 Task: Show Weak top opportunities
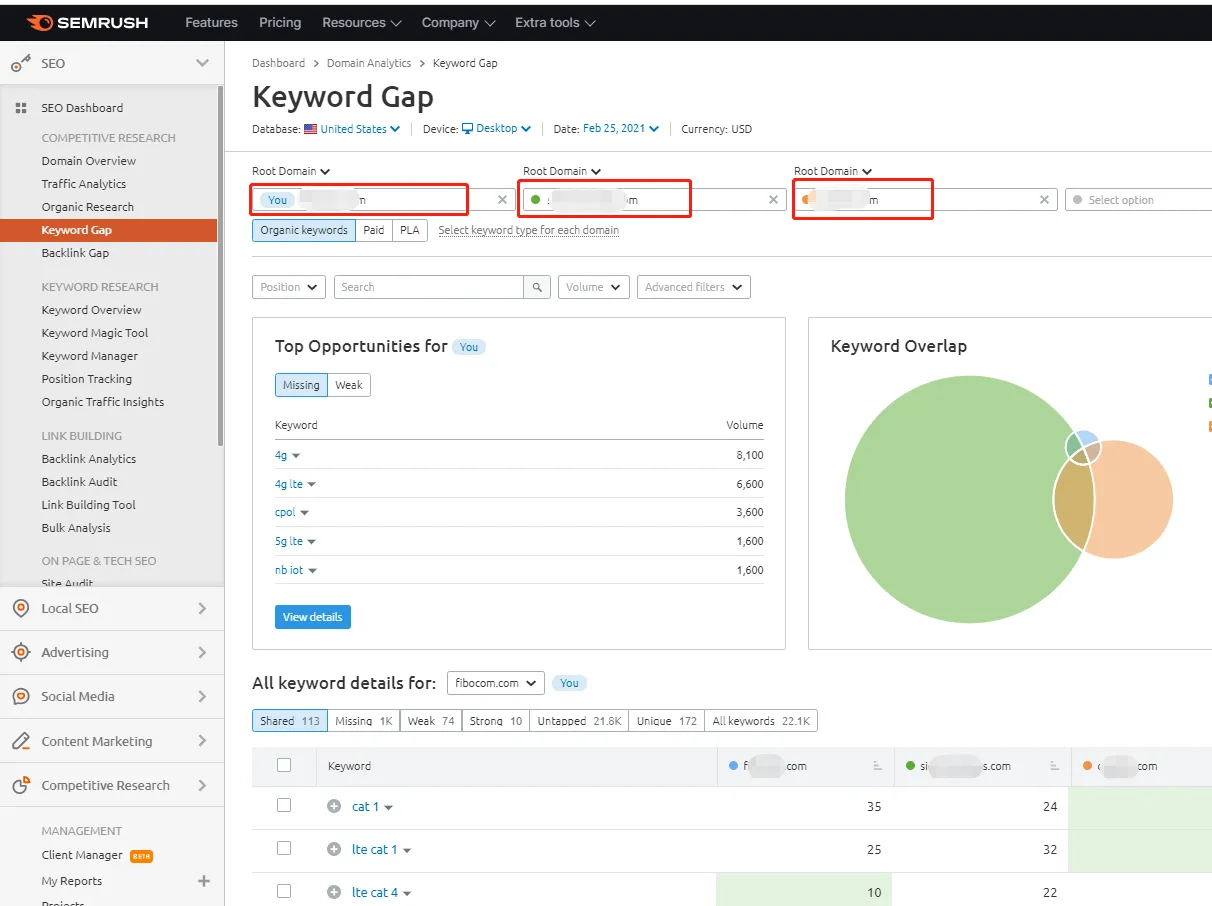[349, 385]
